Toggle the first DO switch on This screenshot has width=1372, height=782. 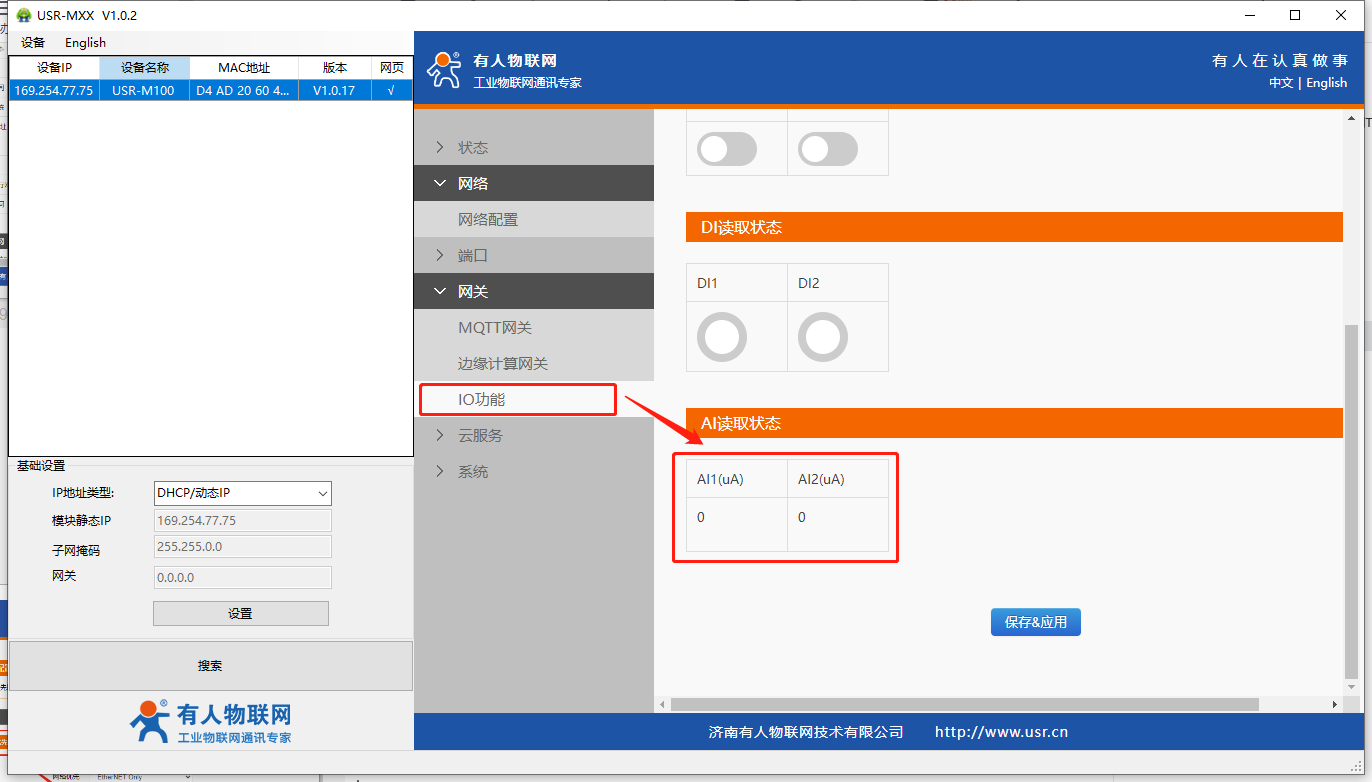click(727, 150)
